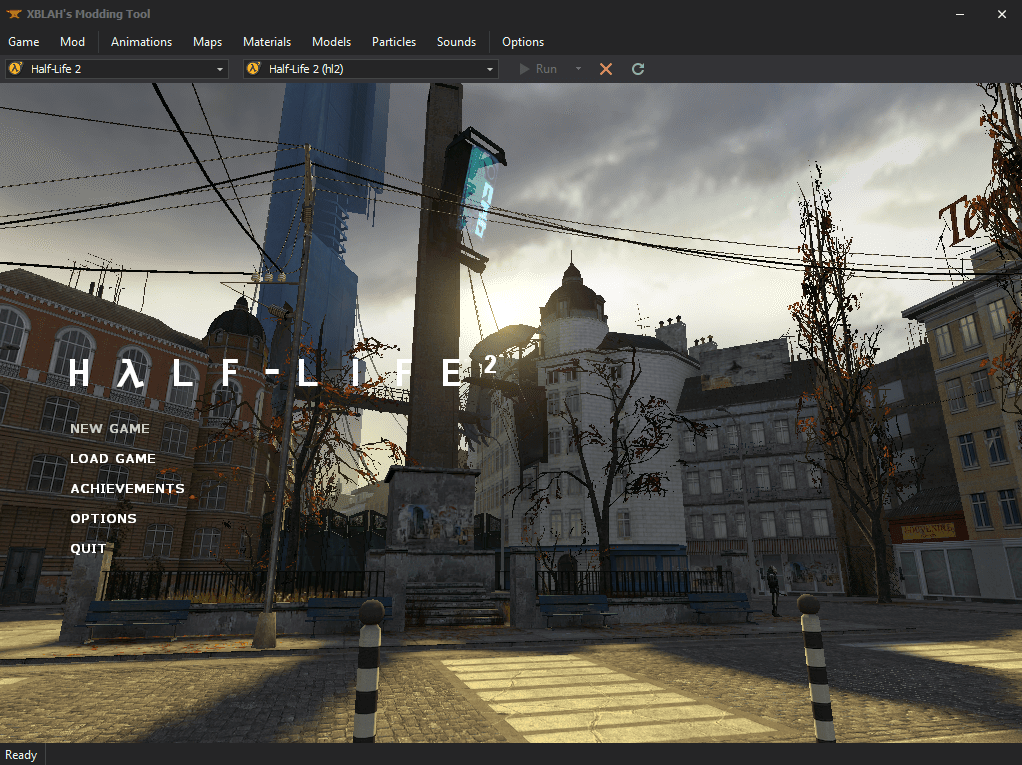The height and width of the screenshot is (765, 1022).
Task: Open the Particles menu
Action: point(394,42)
